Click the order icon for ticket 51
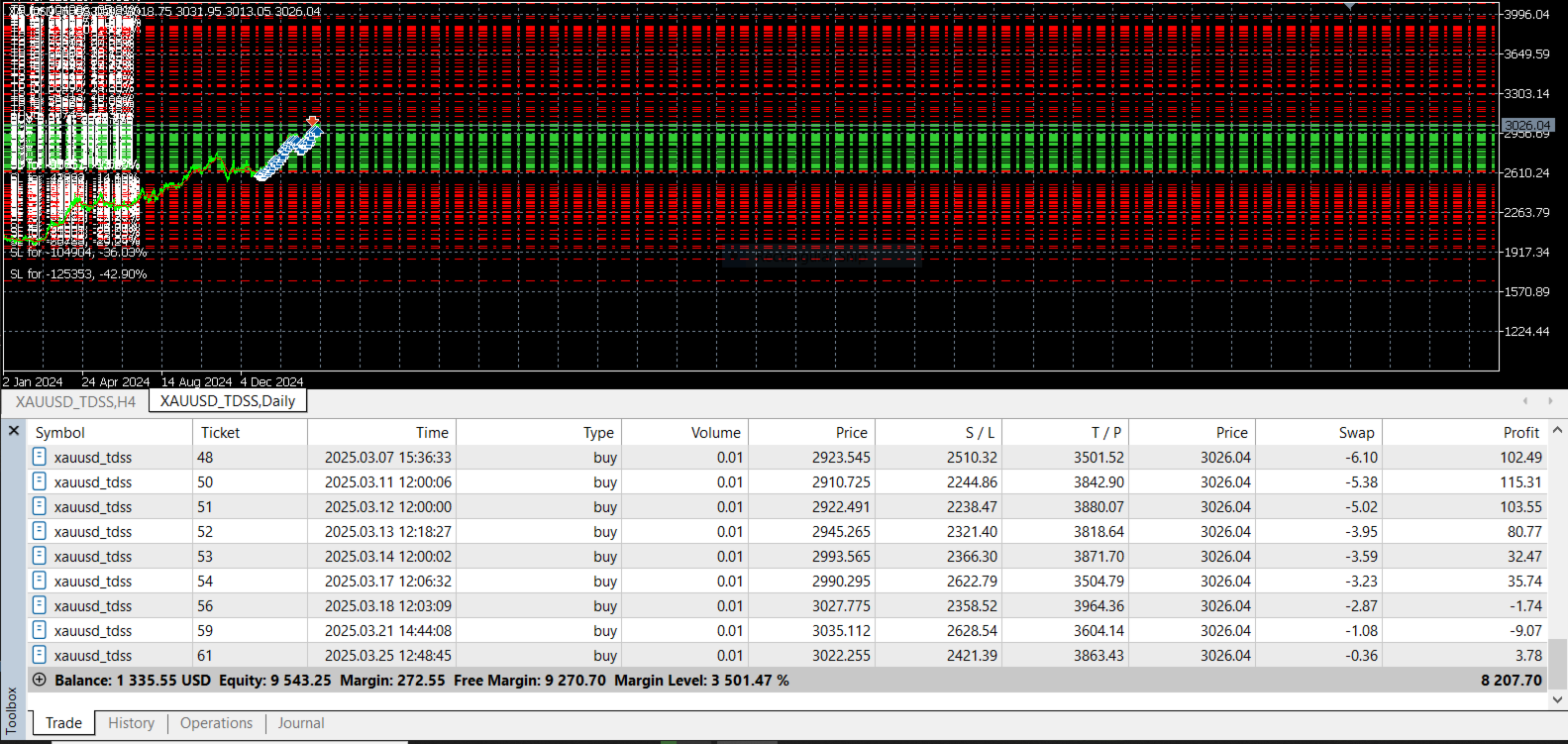 click(x=40, y=506)
